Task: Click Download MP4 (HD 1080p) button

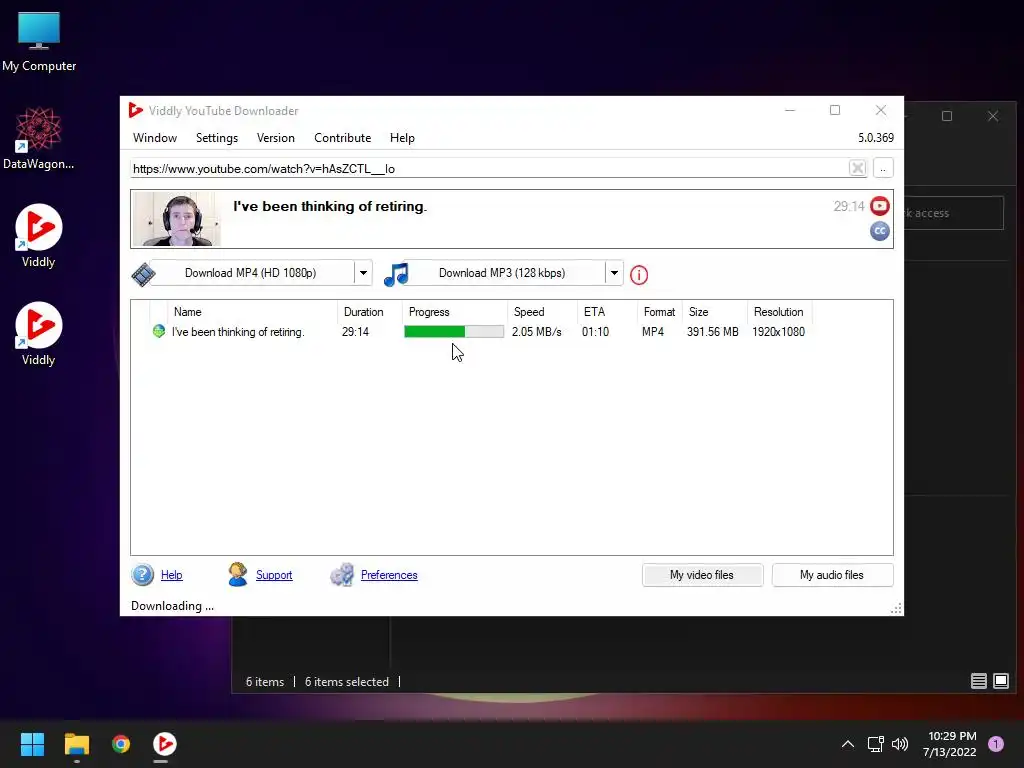Action: coord(251,273)
